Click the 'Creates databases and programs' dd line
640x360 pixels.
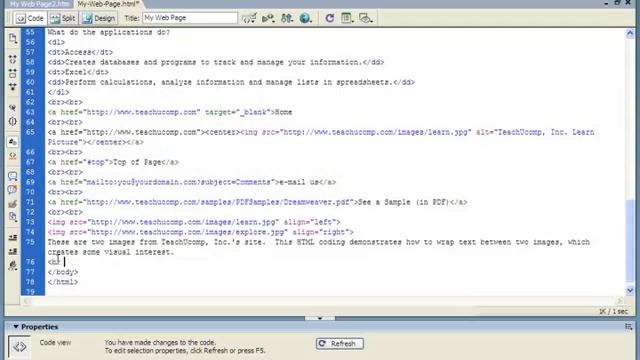coord(216,62)
